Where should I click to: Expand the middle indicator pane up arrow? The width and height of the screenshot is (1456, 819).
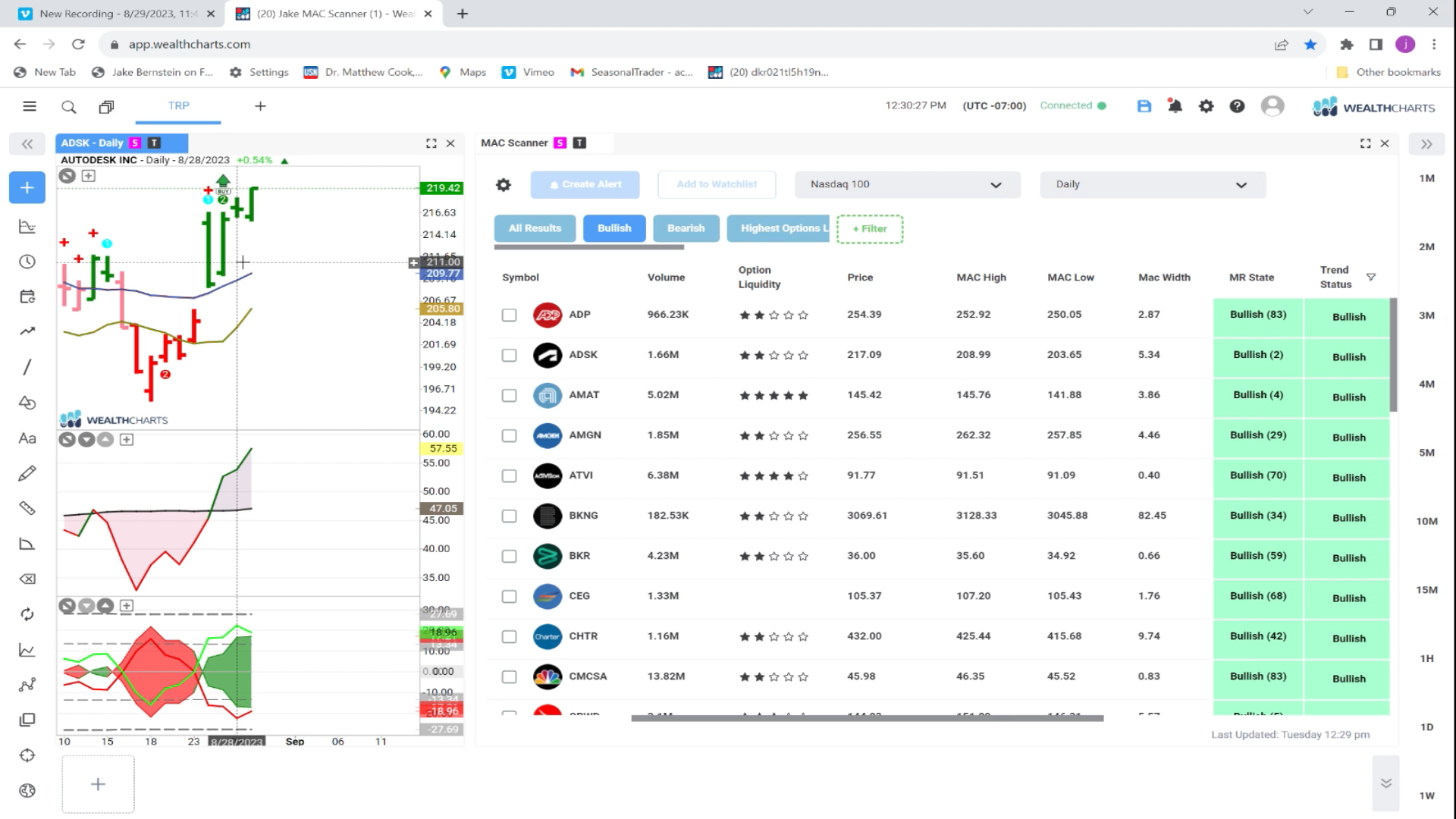coord(105,440)
